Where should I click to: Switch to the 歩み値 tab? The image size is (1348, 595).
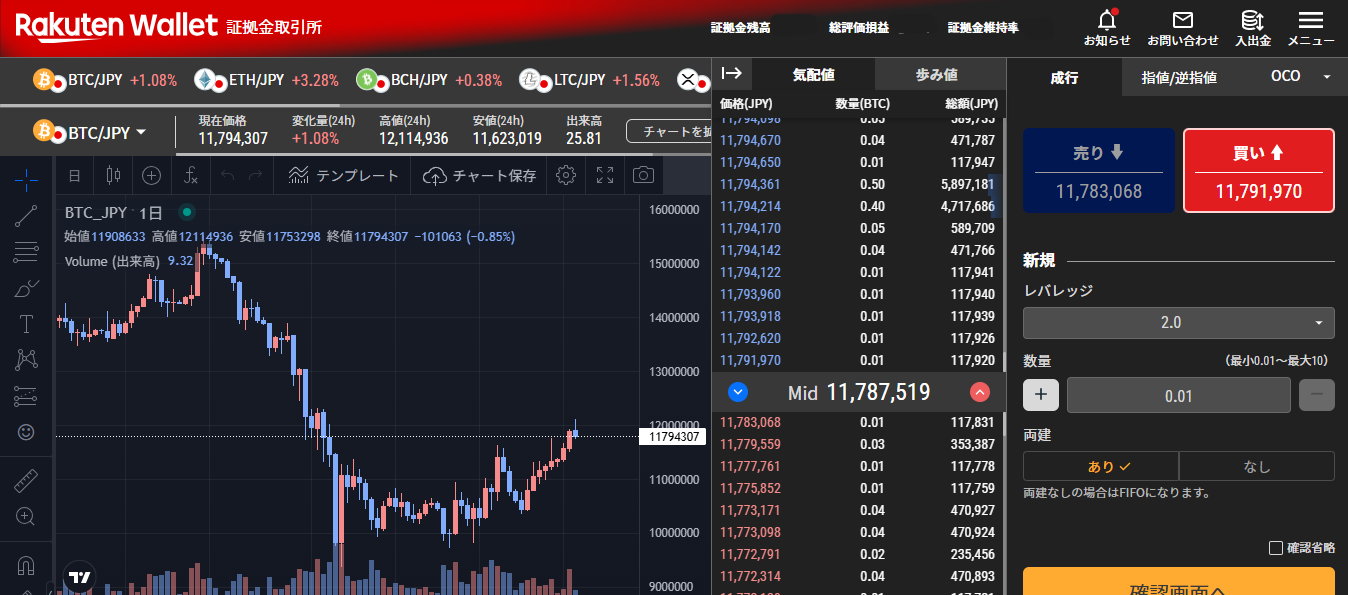(x=936, y=75)
